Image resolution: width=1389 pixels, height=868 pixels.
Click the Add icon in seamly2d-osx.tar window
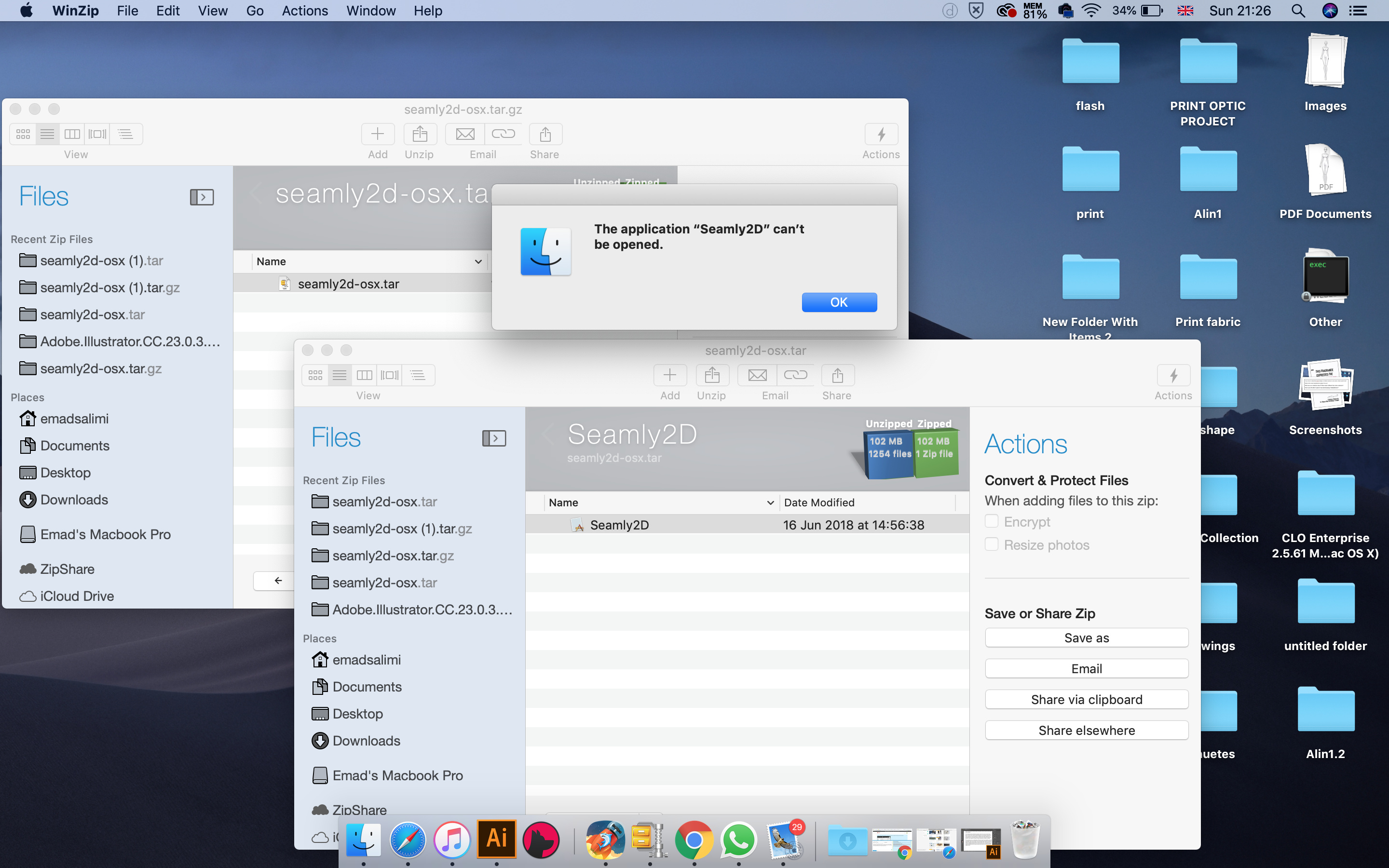click(x=669, y=376)
